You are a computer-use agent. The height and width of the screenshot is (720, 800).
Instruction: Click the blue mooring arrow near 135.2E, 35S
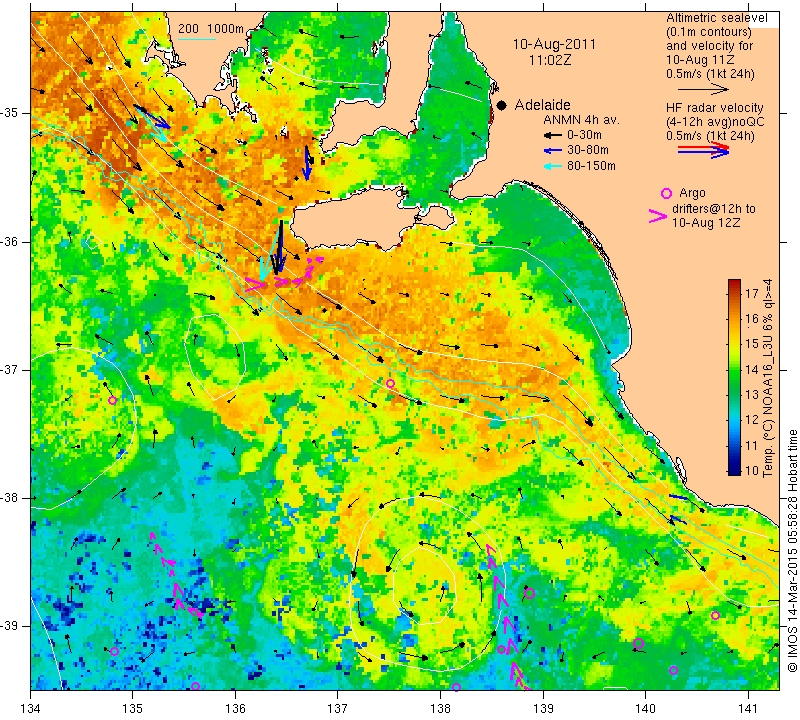[154, 118]
